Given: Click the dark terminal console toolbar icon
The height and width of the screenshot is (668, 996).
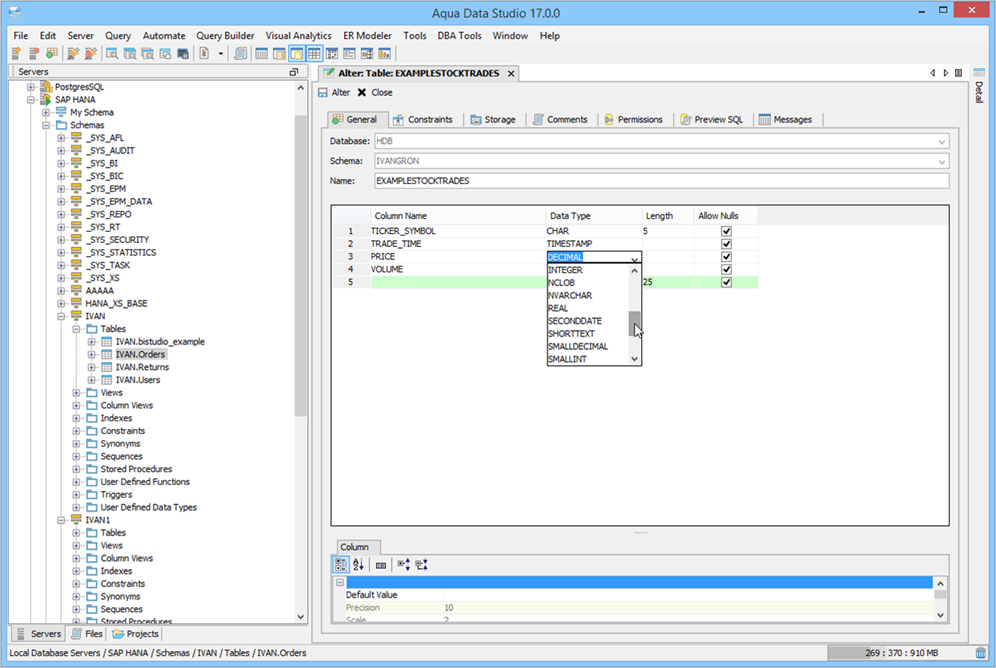Looking at the screenshot, I should pos(183,54).
